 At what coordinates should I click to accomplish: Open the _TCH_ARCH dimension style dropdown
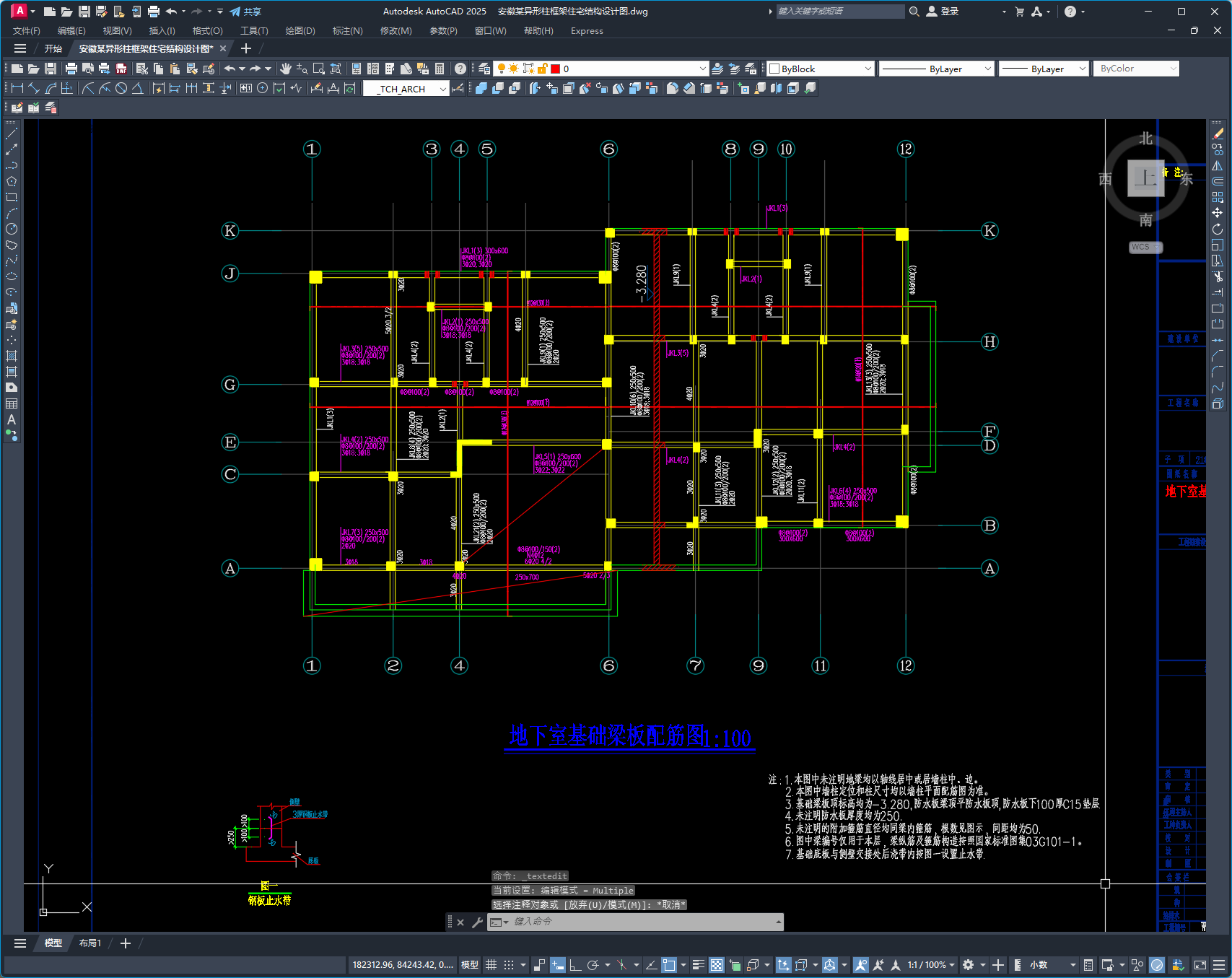406,89
